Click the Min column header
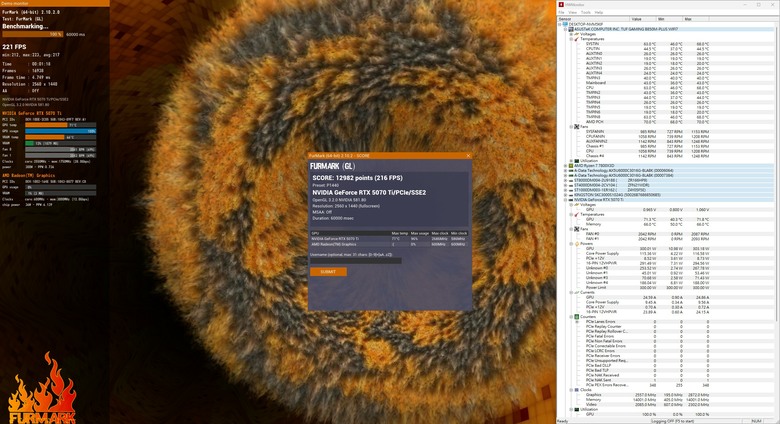 tap(669, 19)
